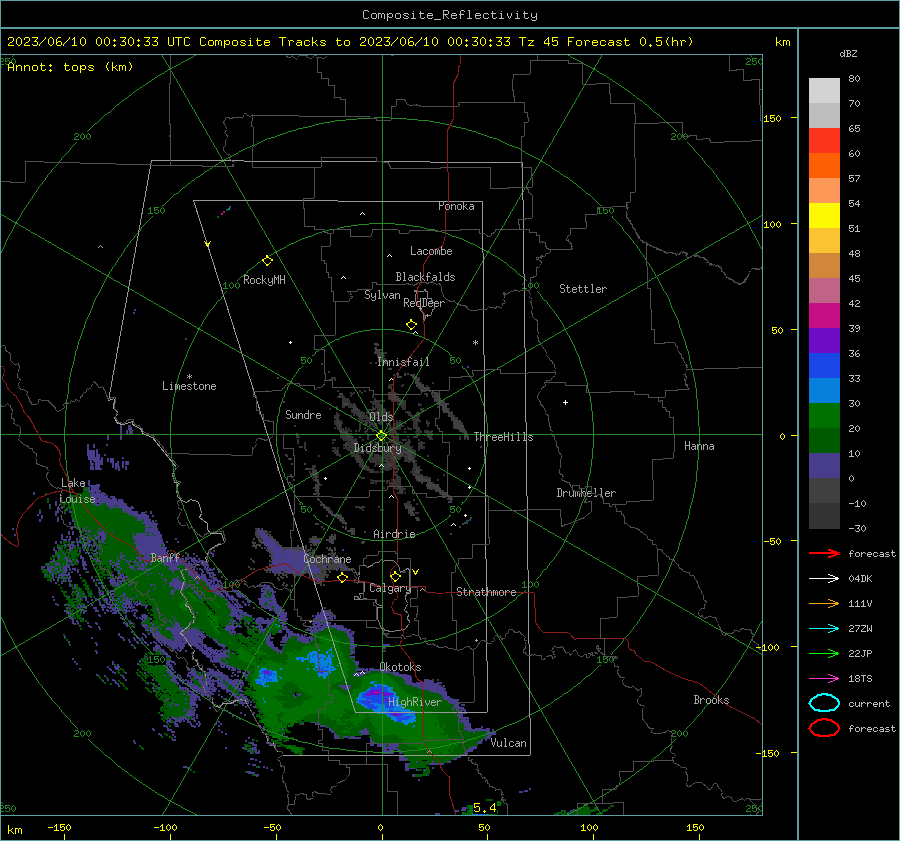Select the magenta 39-42 dBZ swatch

[824, 316]
